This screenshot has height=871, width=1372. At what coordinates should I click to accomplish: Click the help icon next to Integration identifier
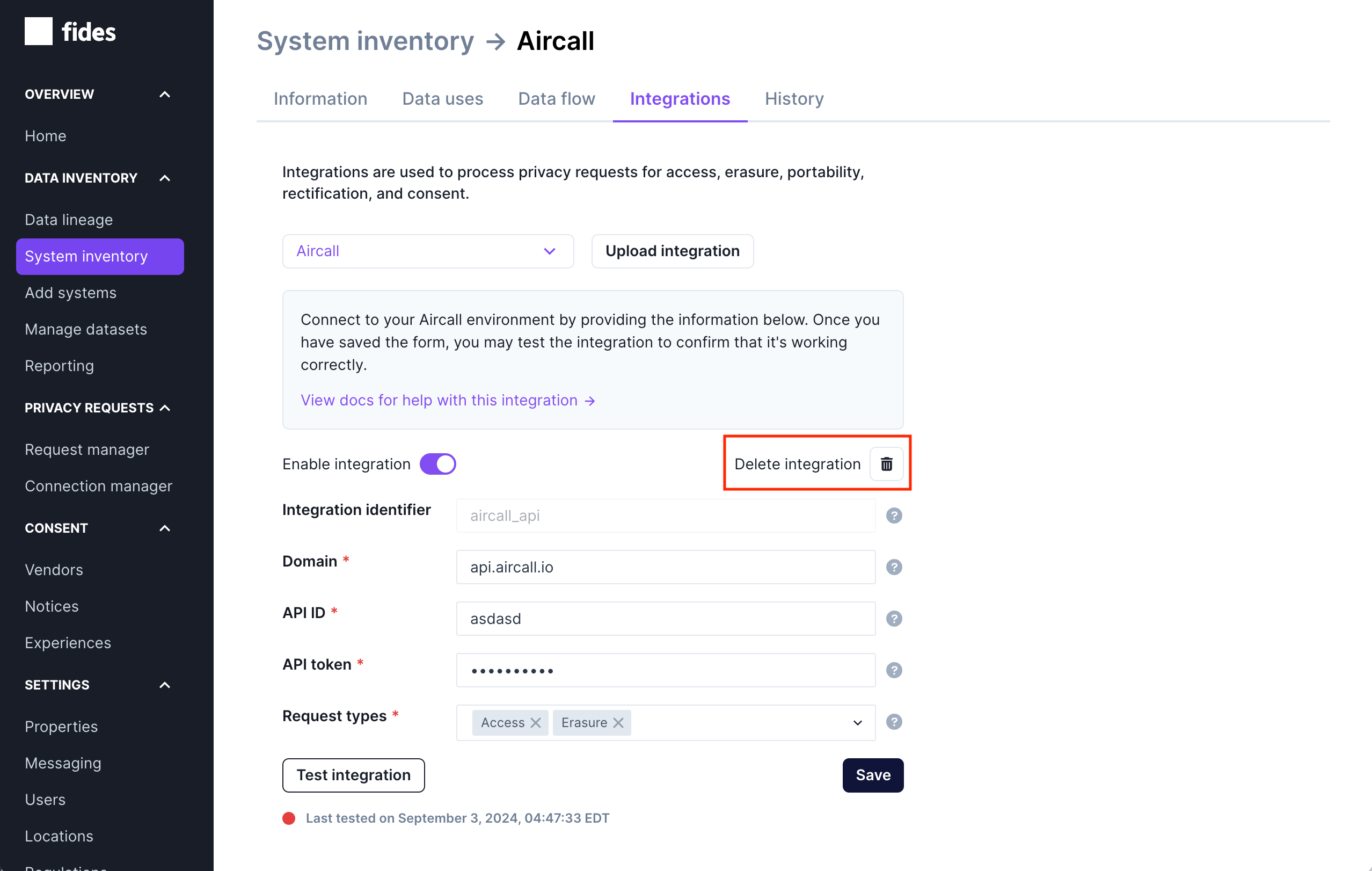tap(894, 515)
